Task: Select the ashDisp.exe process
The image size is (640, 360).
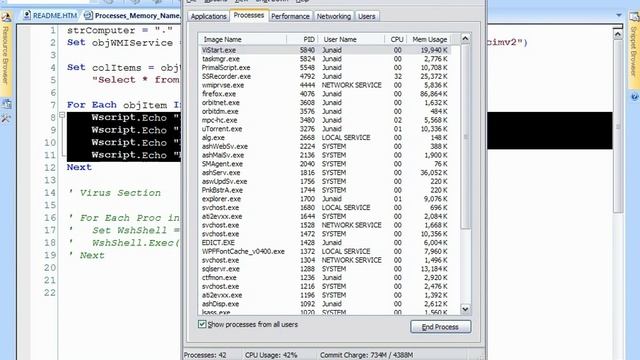Action: click(325, 304)
